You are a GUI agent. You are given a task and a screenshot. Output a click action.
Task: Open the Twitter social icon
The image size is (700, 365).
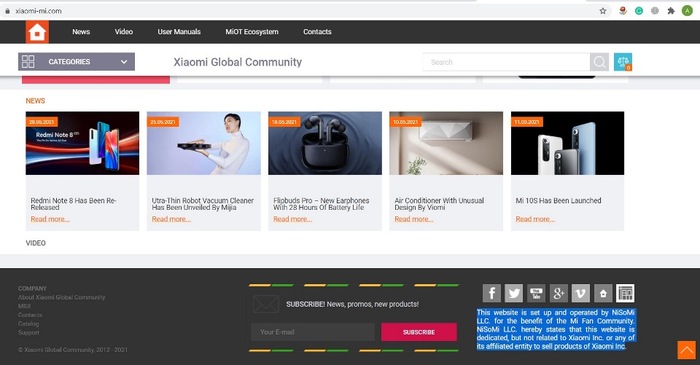pos(514,293)
